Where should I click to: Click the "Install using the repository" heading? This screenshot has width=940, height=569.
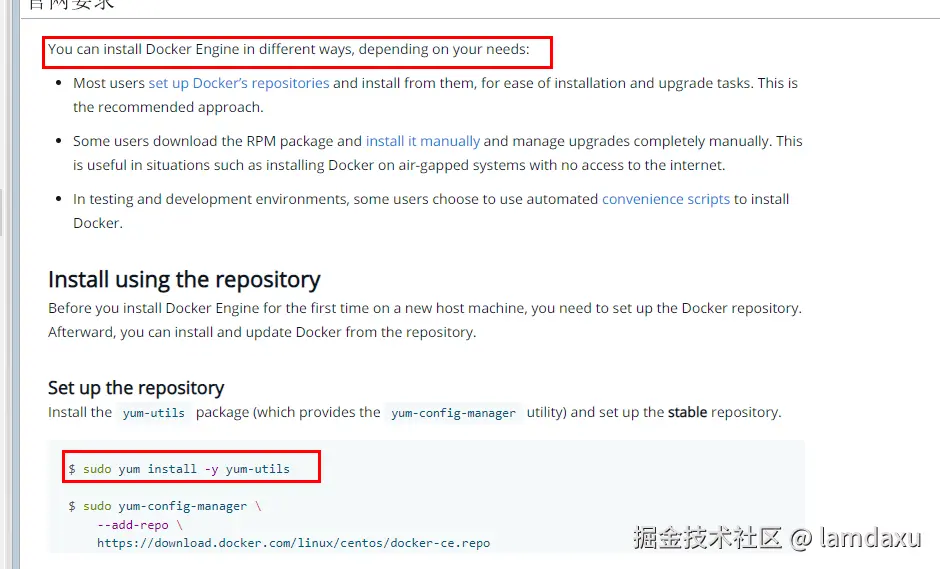click(184, 279)
